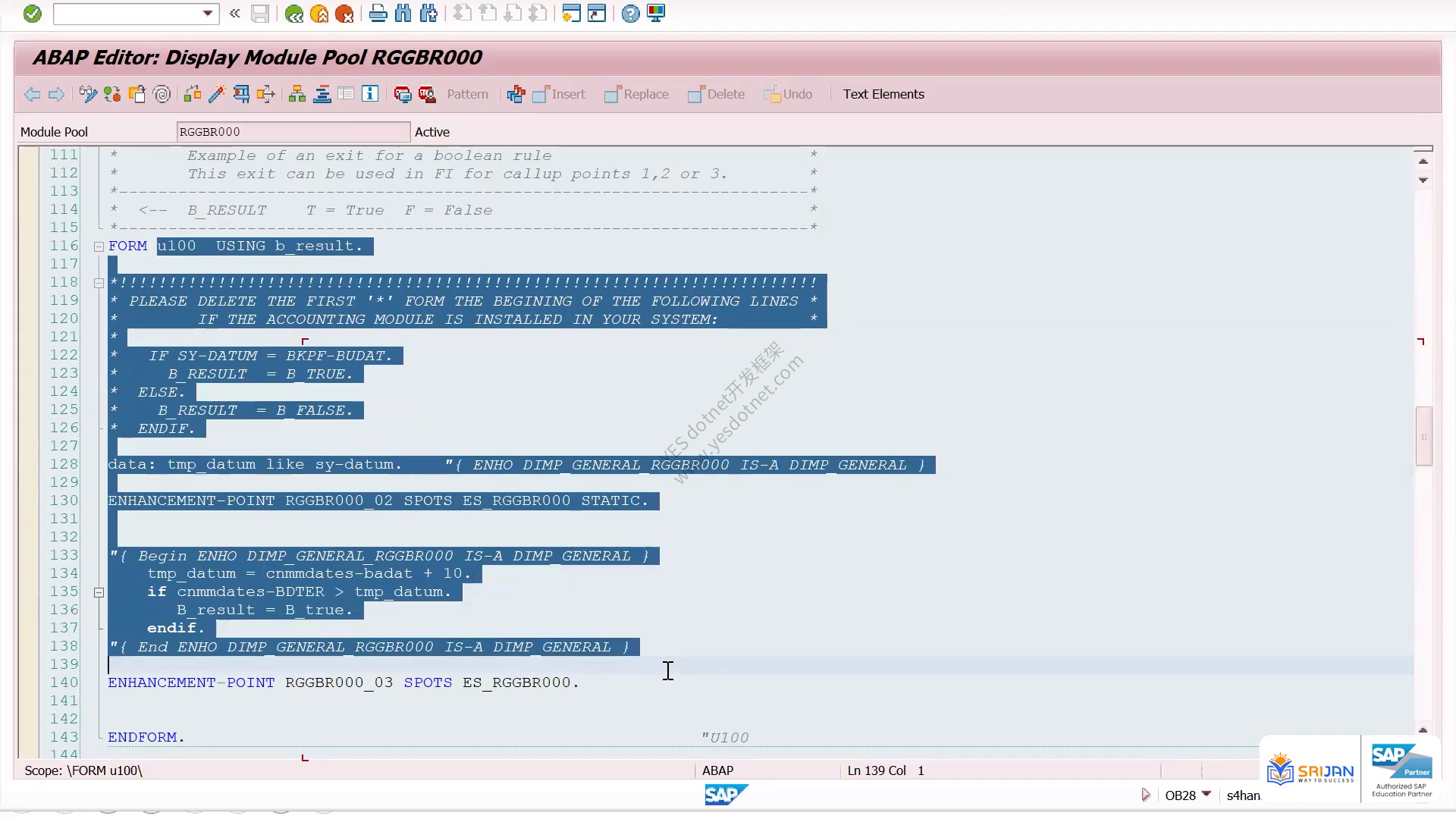Collapse the command field with the double chevron

[235, 14]
